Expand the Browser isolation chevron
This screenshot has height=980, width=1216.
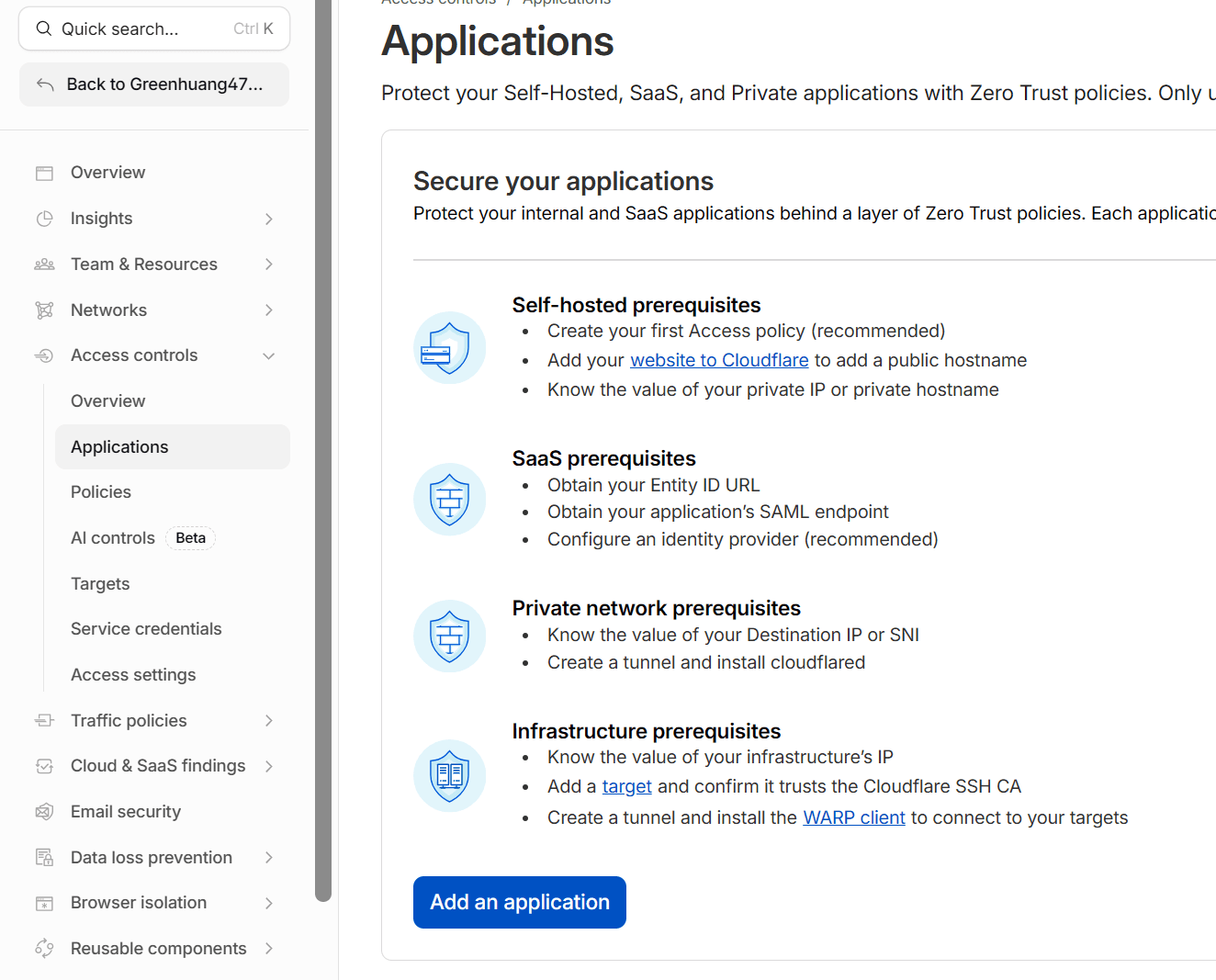click(269, 903)
